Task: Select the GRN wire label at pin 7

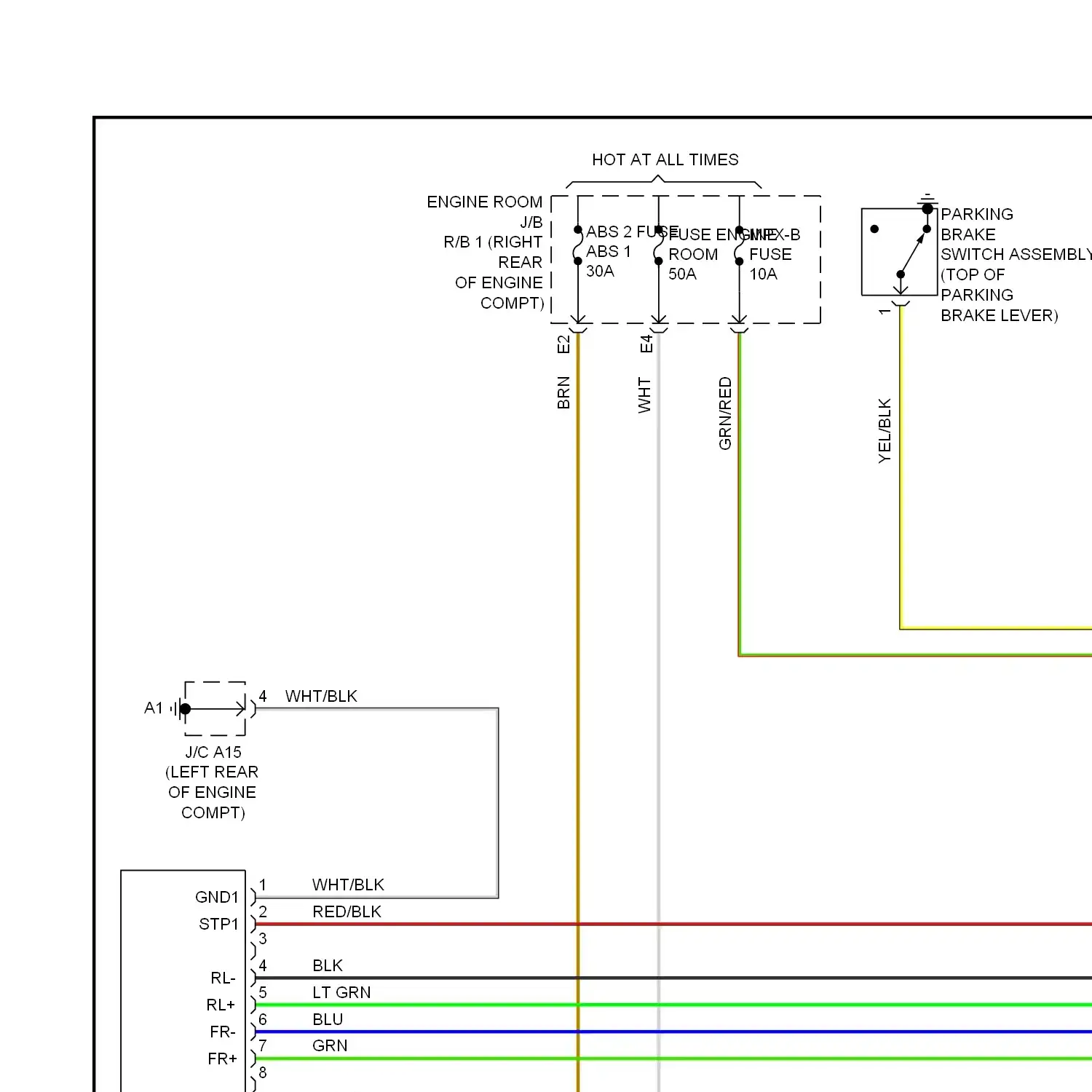Action: (x=330, y=1045)
